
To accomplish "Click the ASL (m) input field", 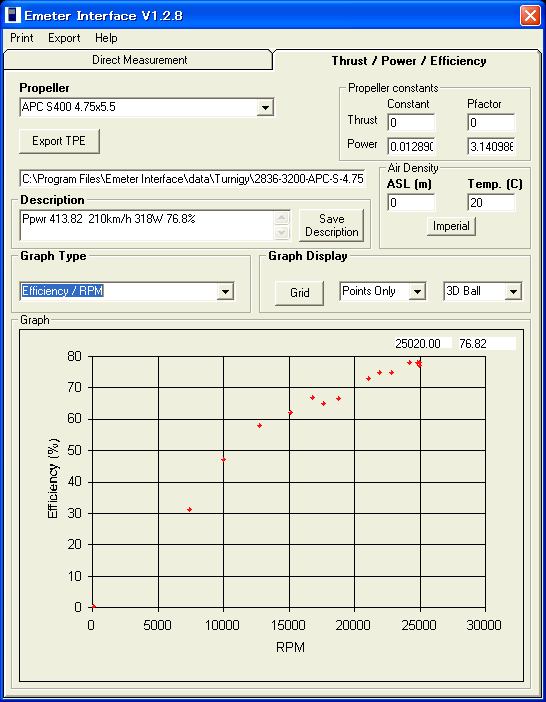I will coord(411,203).
